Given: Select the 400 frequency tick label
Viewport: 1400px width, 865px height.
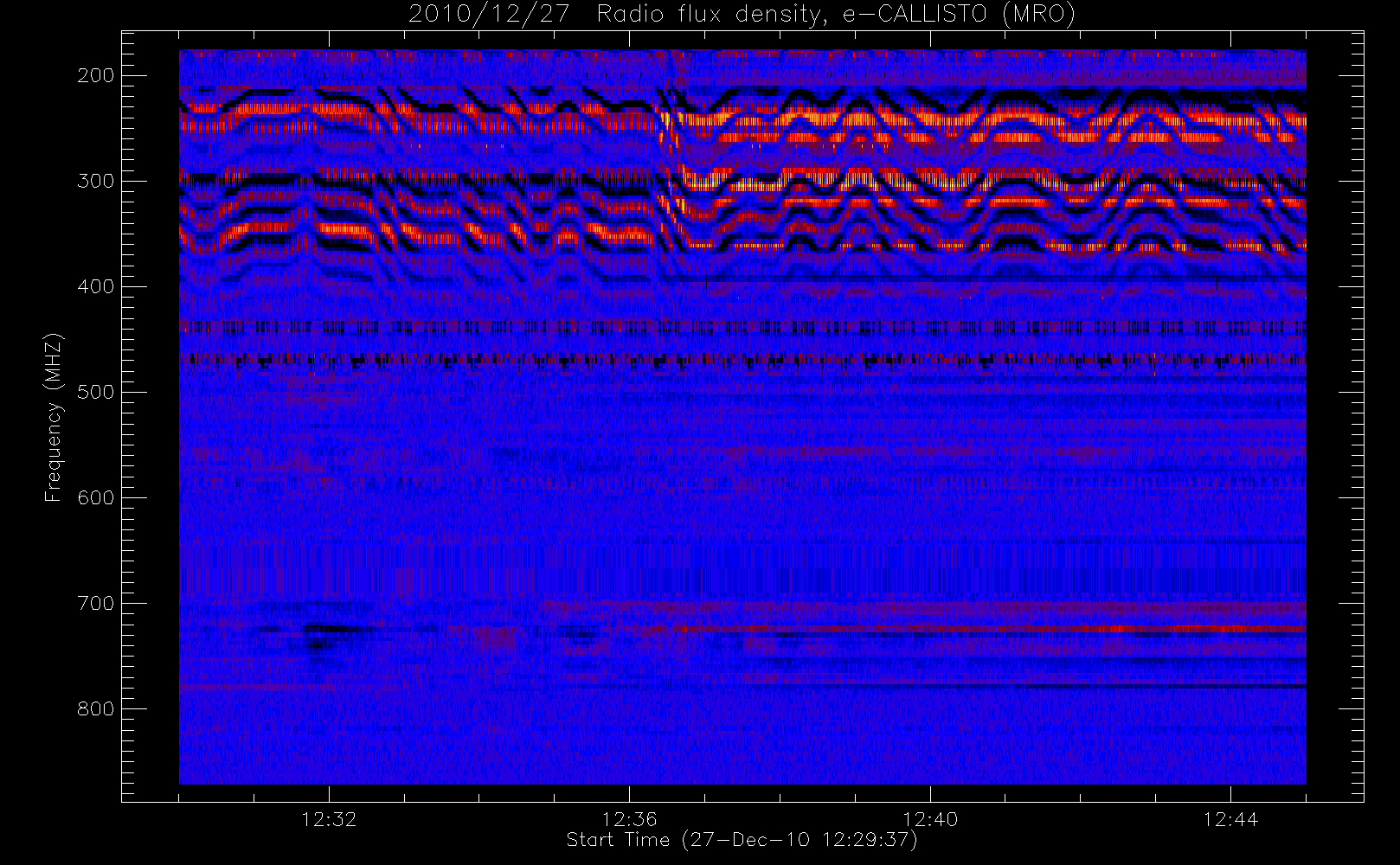Looking at the screenshot, I should pyautogui.click(x=95, y=286).
